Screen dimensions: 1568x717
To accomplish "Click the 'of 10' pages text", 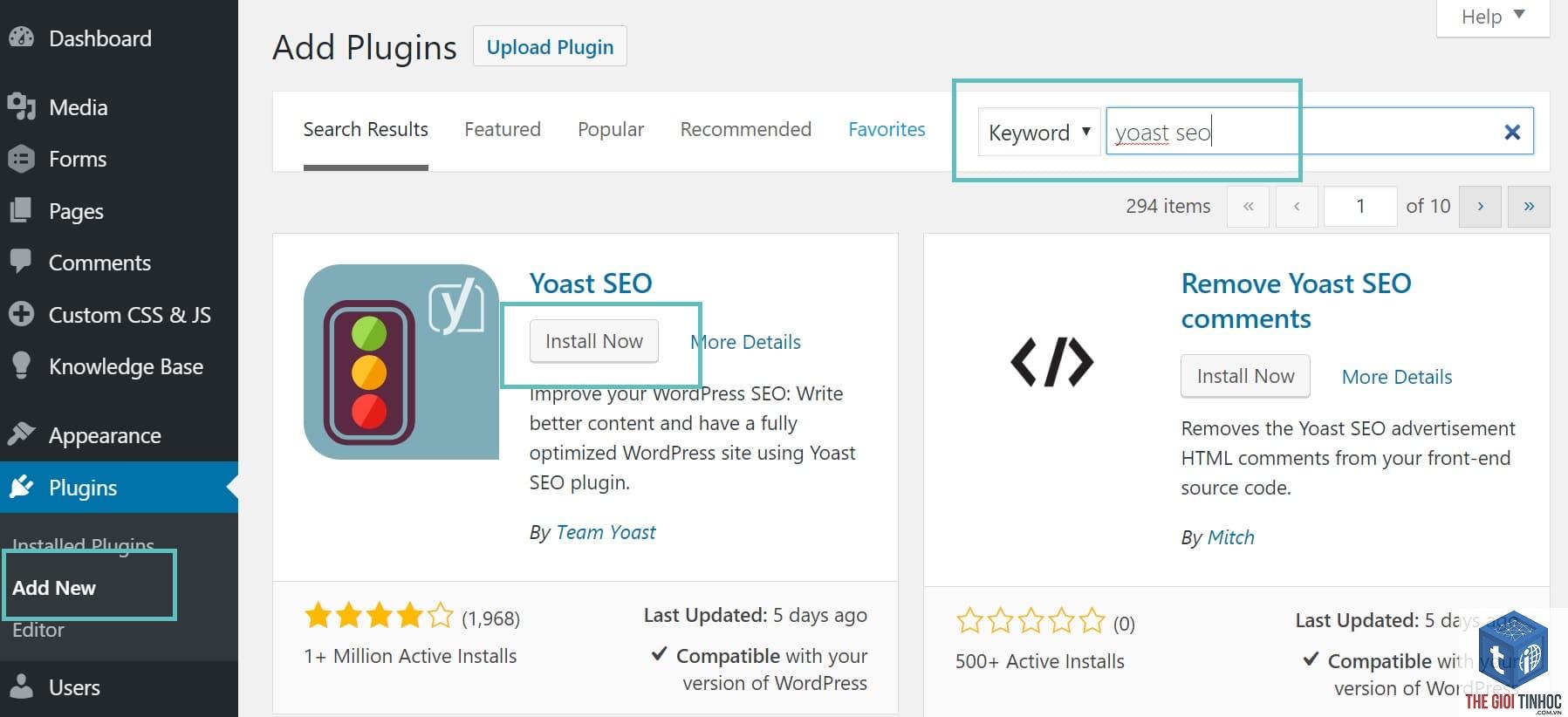I will coord(1428,207).
